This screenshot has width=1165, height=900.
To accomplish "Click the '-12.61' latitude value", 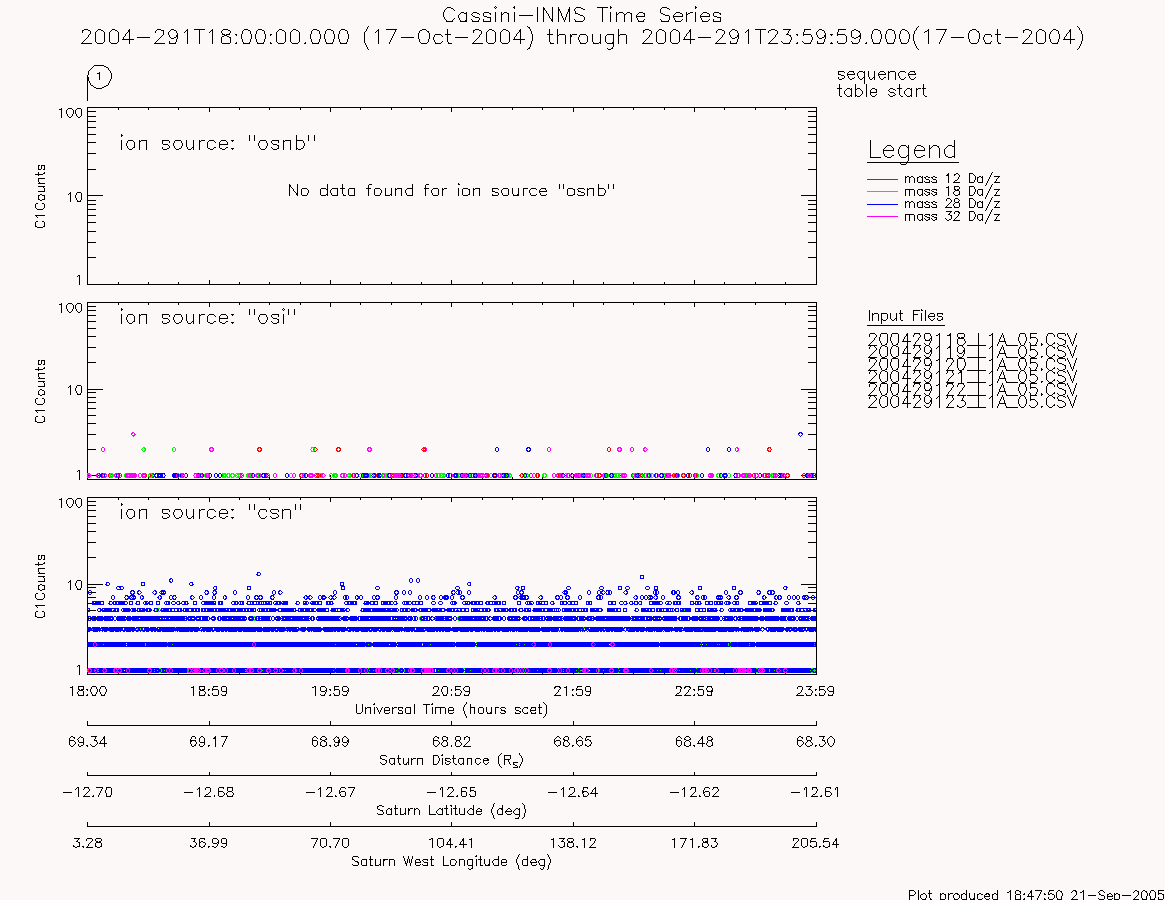I will (815, 792).
